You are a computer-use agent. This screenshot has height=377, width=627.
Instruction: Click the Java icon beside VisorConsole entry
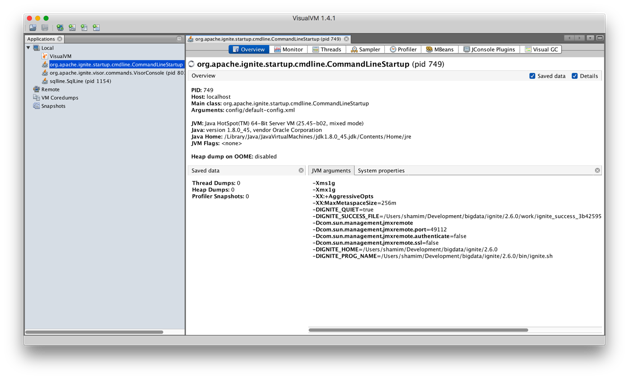[x=45, y=73]
